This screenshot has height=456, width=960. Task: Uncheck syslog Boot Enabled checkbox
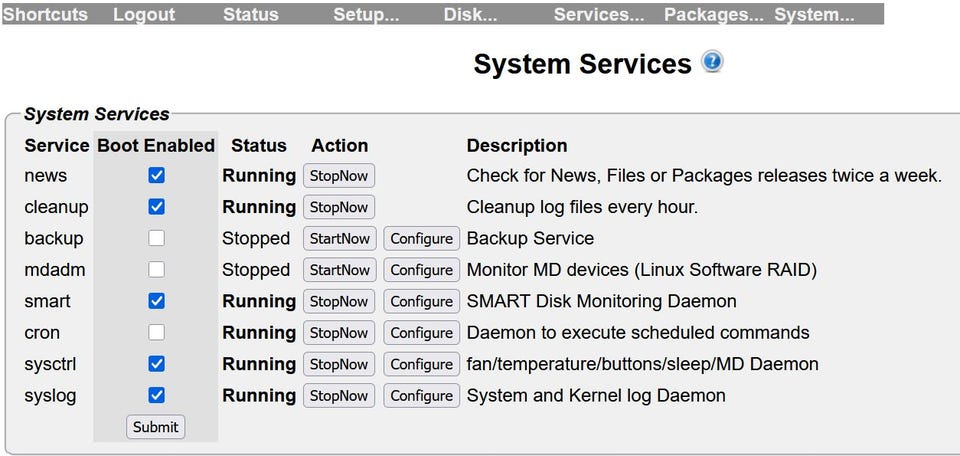(x=156, y=396)
